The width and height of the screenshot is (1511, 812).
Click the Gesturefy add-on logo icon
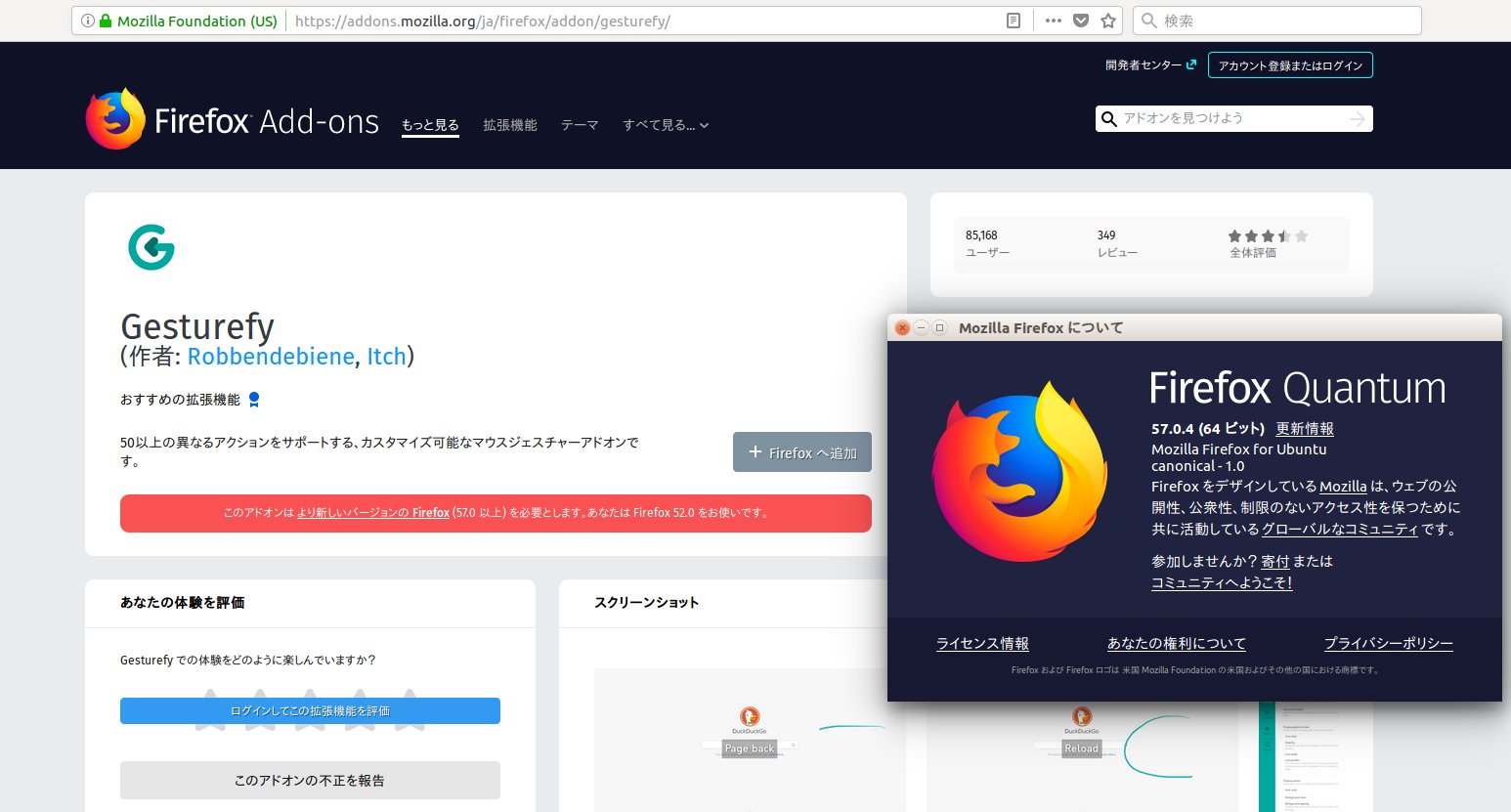pos(151,247)
